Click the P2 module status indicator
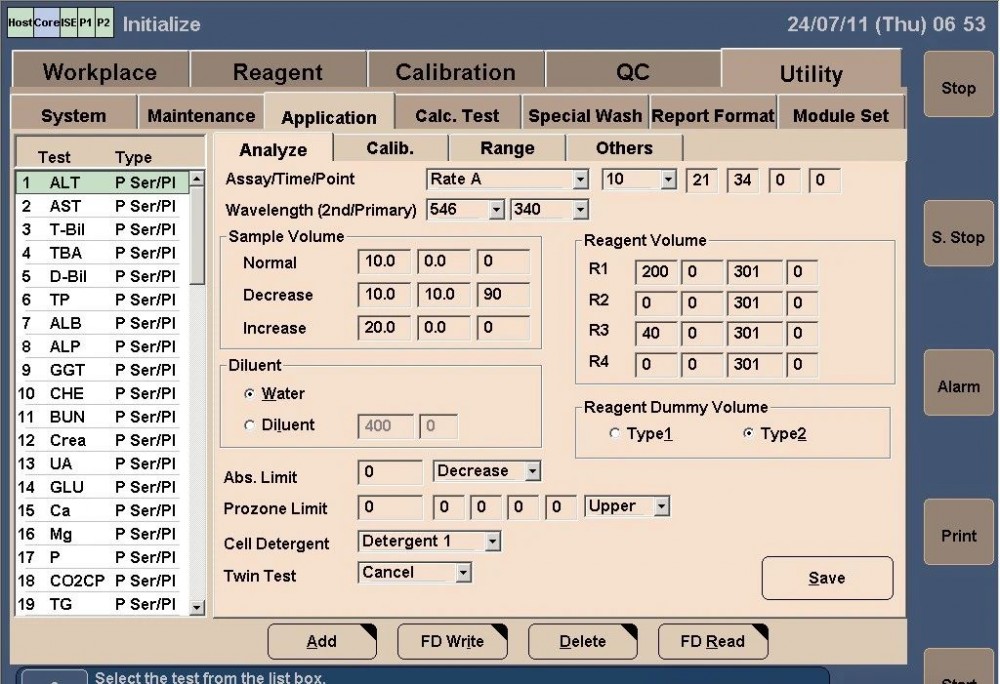This screenshot has height=684, width=1000. click(x=104, y=22)
